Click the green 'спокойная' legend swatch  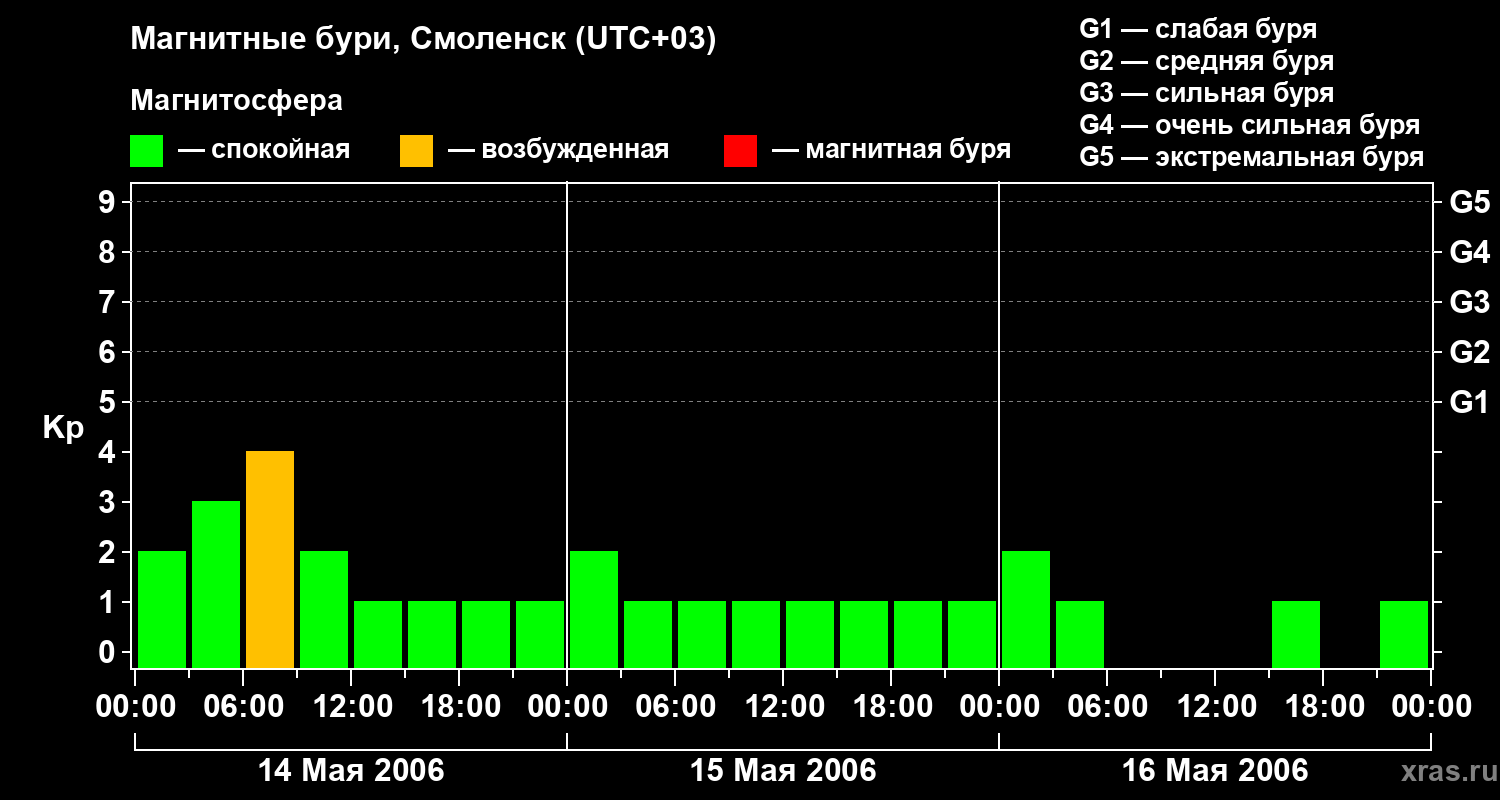click(147, 151)
